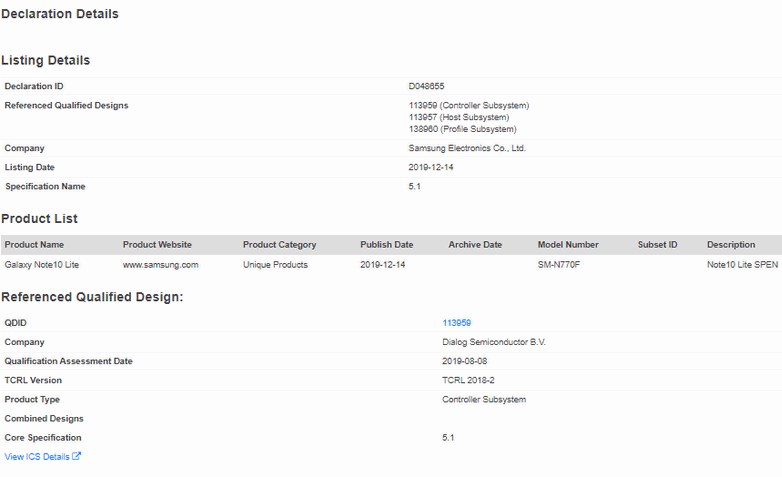Click the Model Number column header

pos(568,244)
